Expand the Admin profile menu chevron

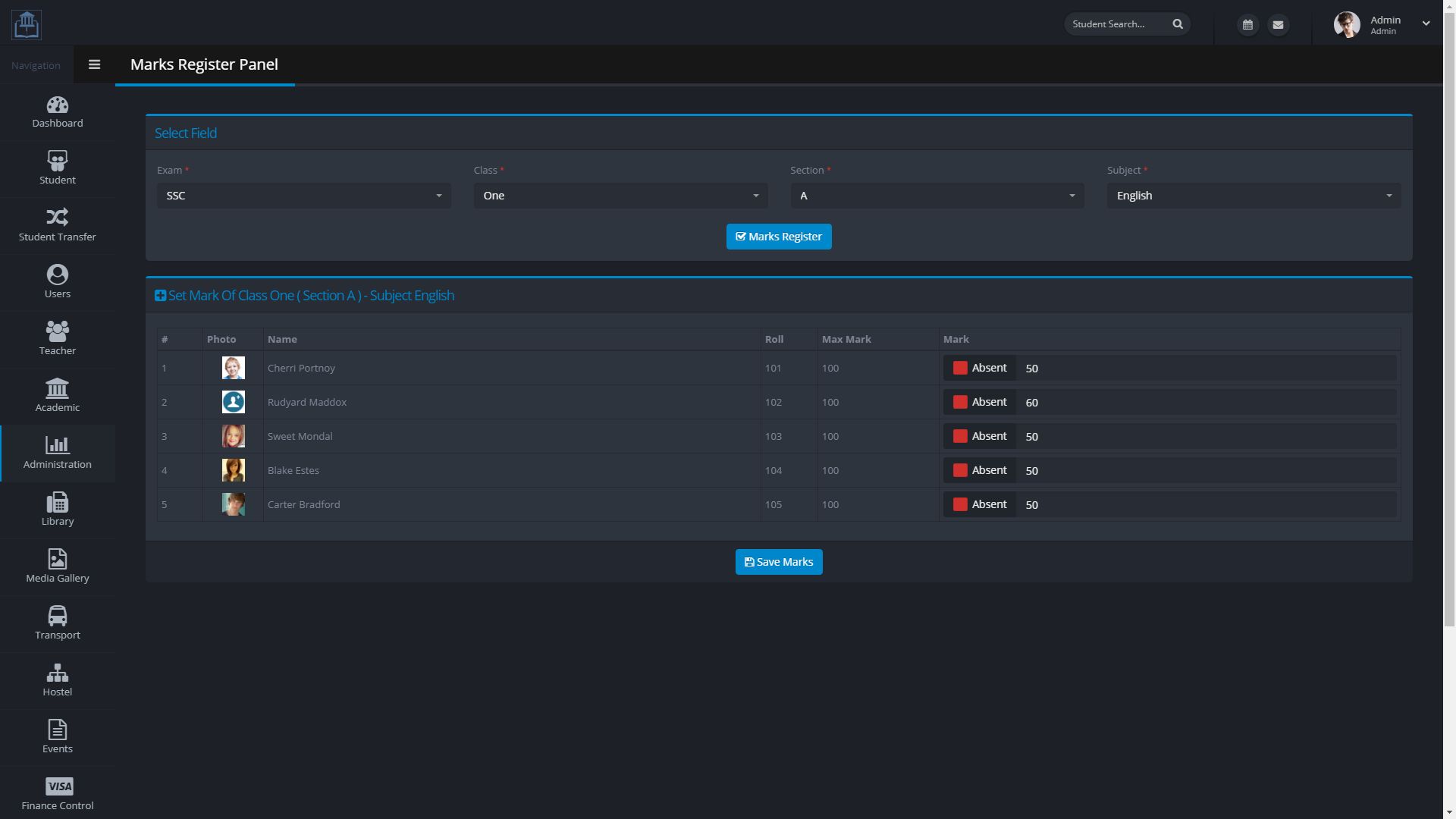tap(1426, 24)
